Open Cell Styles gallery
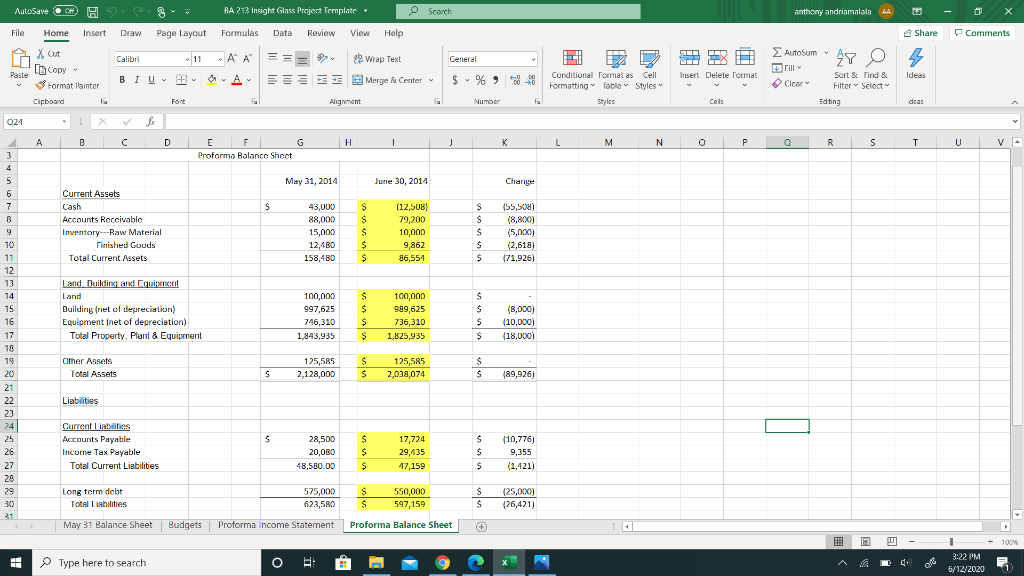The image size is (1024, 576). point(649,69)
